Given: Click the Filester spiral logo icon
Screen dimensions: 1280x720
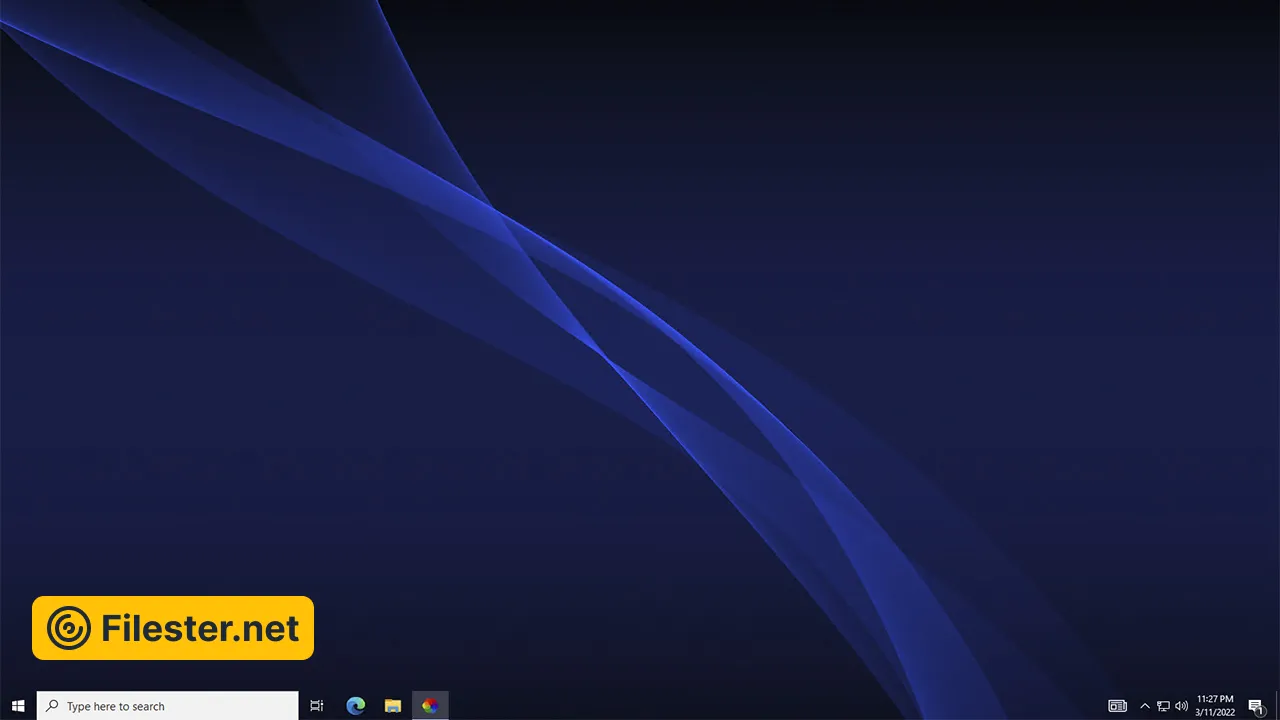Looking at the screenshot, I should (69, 628).
